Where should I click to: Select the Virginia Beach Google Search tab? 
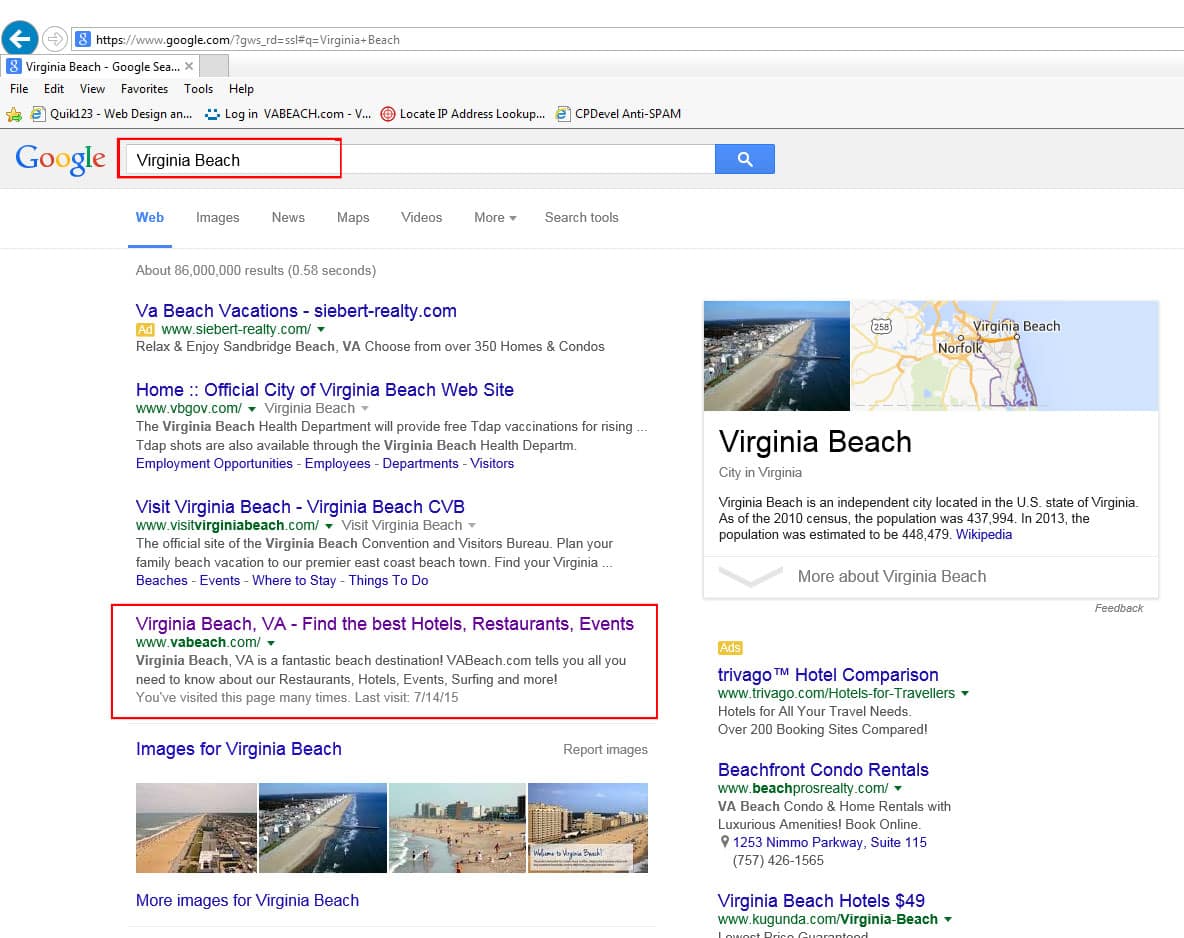(101, 66)
